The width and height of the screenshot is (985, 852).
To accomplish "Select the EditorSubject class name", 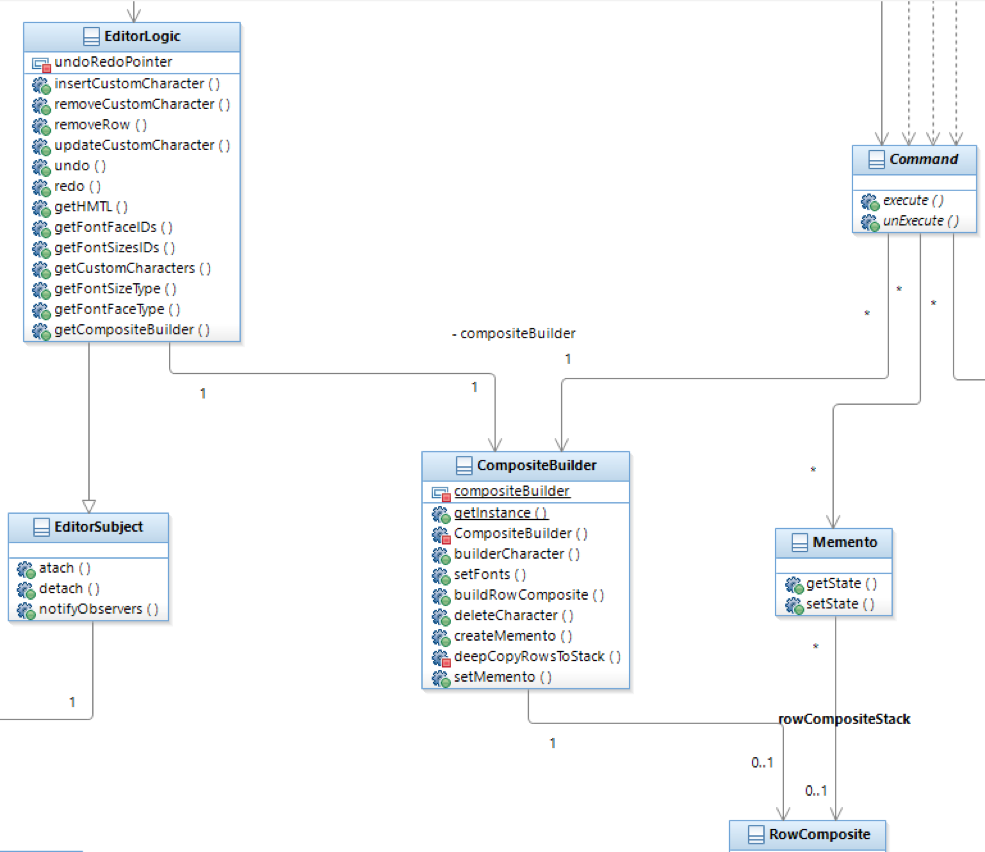I will tap(99, 527).
